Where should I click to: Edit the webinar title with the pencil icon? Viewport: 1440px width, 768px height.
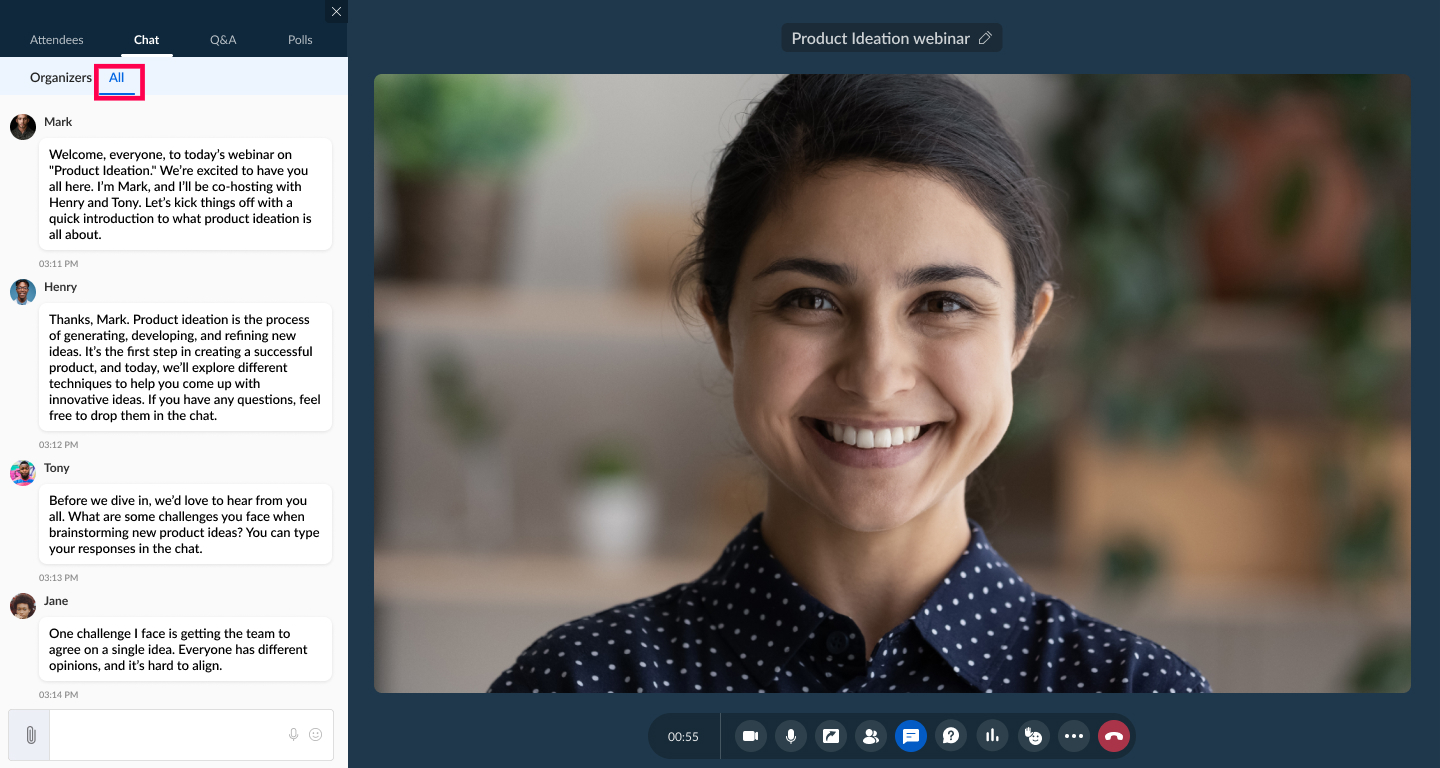pos(985,38)
